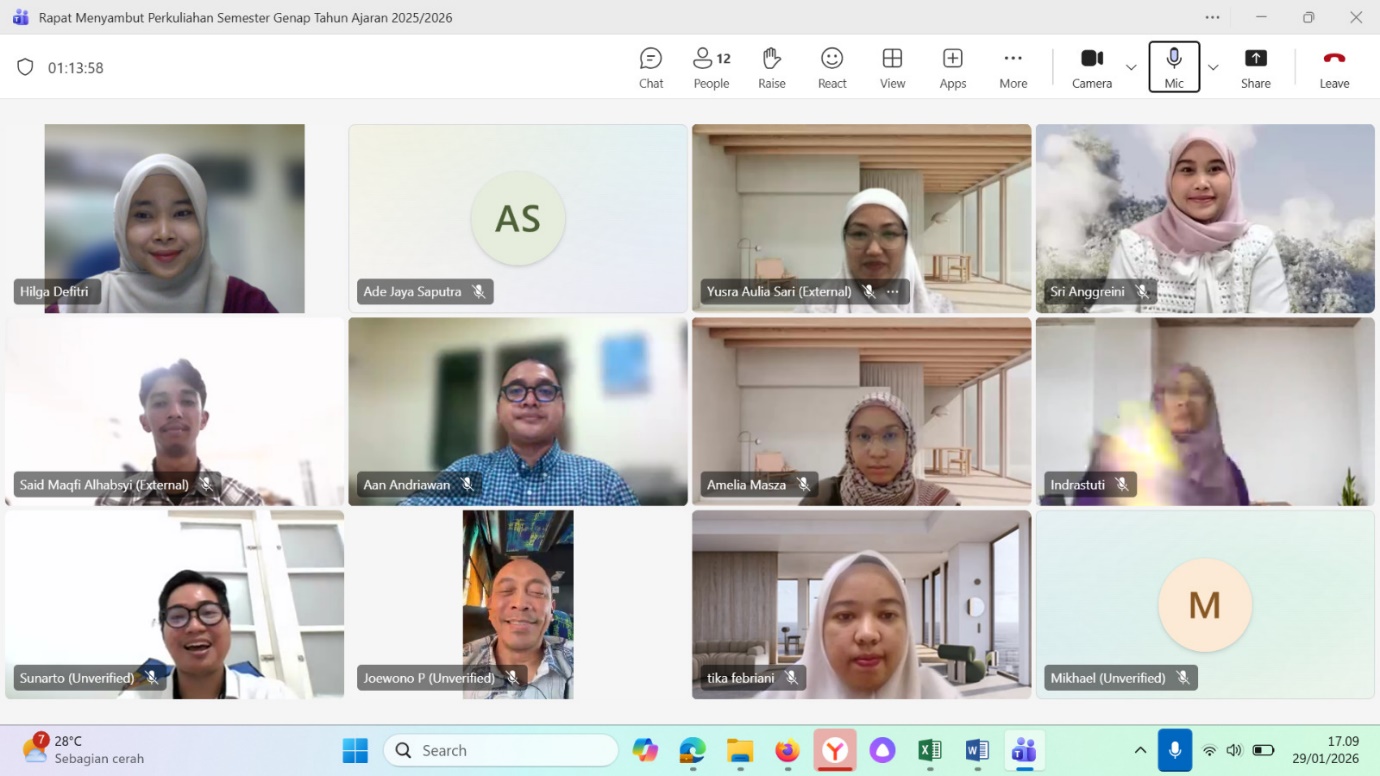Open the Mic device selection dropdown

1212,67
